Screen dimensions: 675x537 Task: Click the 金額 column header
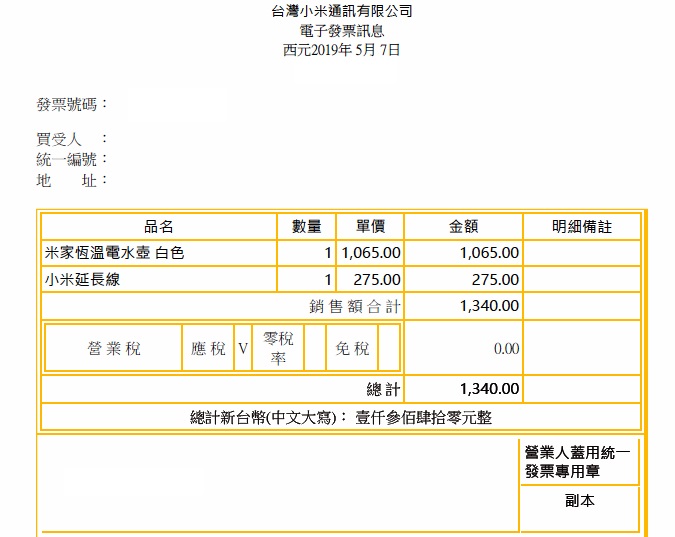click(464, 227)
